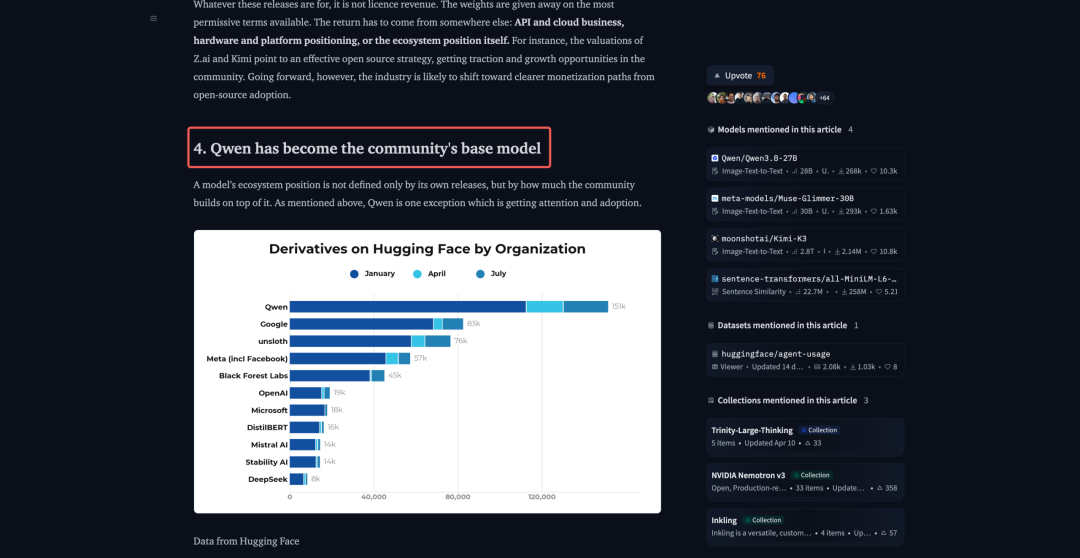The width and height of the screenshot is (1080, 558).
Task: Click the Qwen bar in the chart
Action: pos(448,307)
